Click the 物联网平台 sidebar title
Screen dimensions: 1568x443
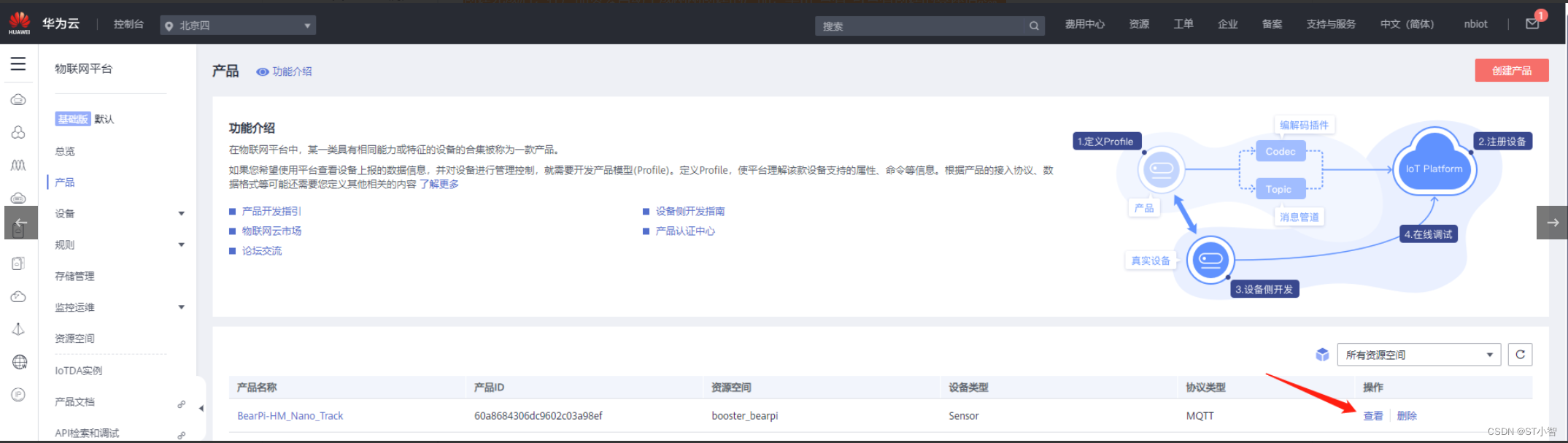(x=84, y=69)
